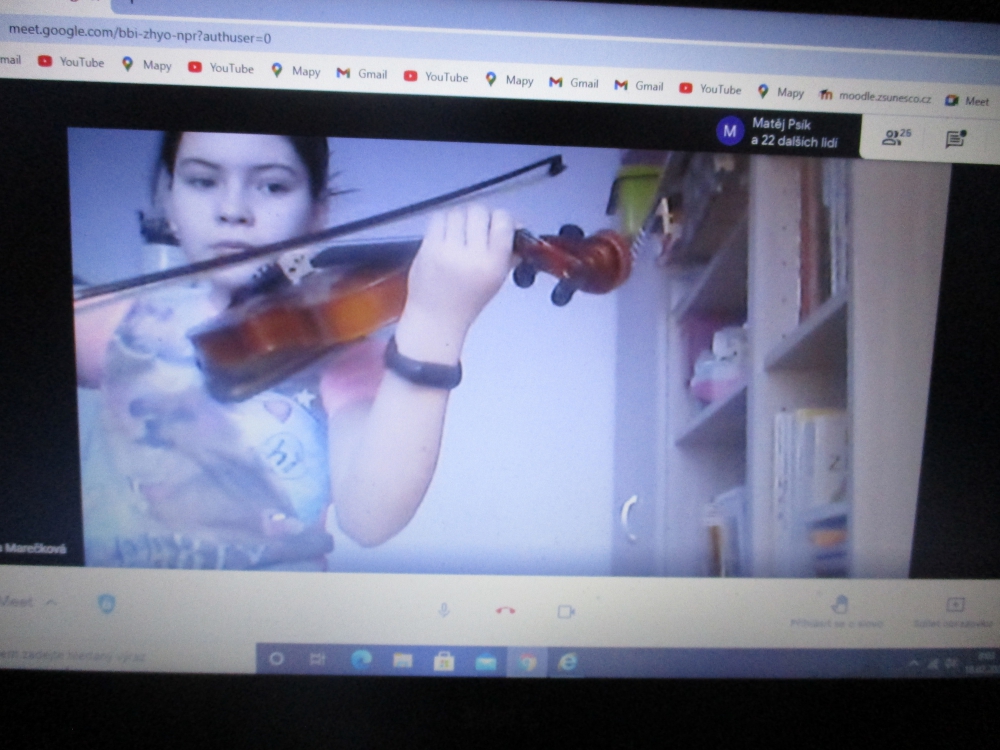Click the blue security shield icon
This screenshot has width=1000, height=750.
pos(107,603)
